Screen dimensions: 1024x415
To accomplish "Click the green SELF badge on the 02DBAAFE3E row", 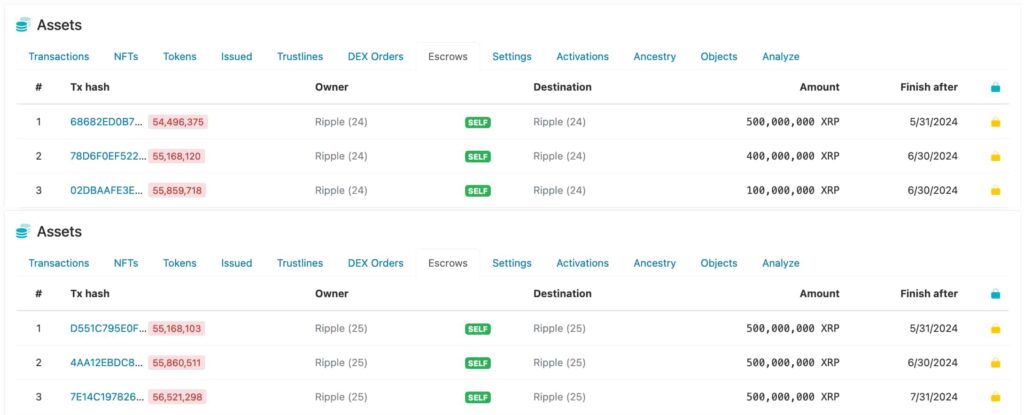I will point(478,191).
